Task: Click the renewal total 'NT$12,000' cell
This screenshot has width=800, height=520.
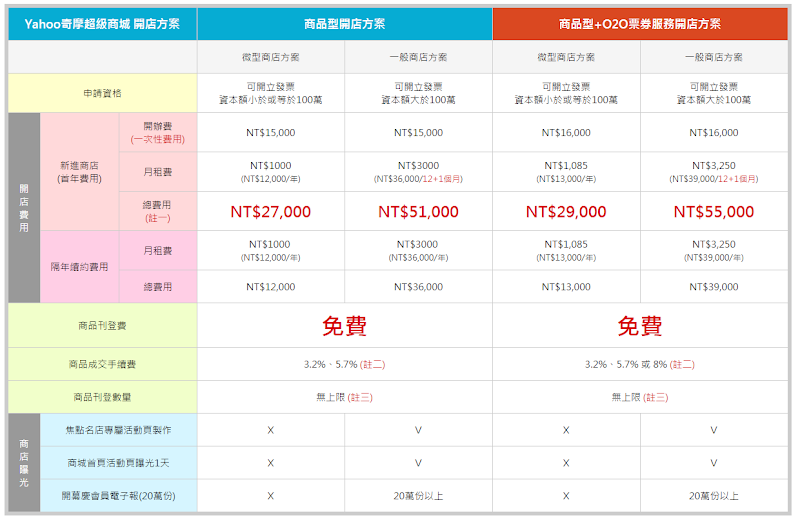Action: [x=271, y=287]
